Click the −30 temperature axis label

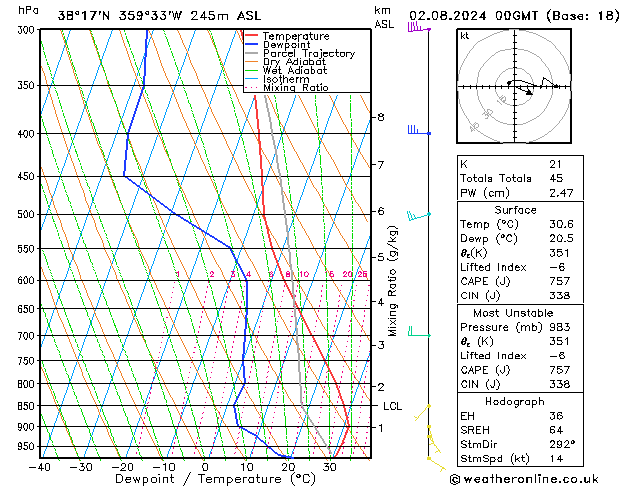(x=81, y=467)
